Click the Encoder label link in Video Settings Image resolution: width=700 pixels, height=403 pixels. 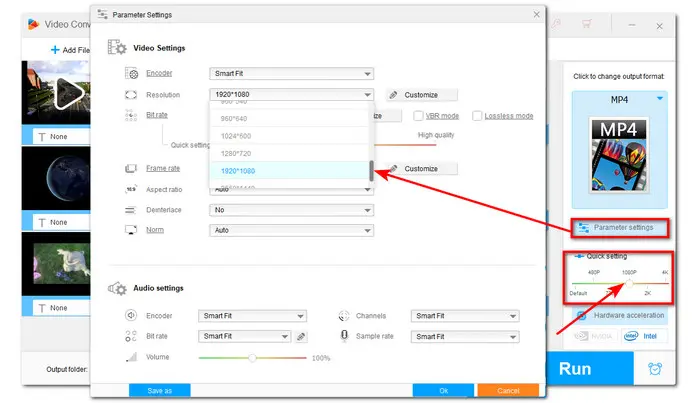click(x=159, y=73)
